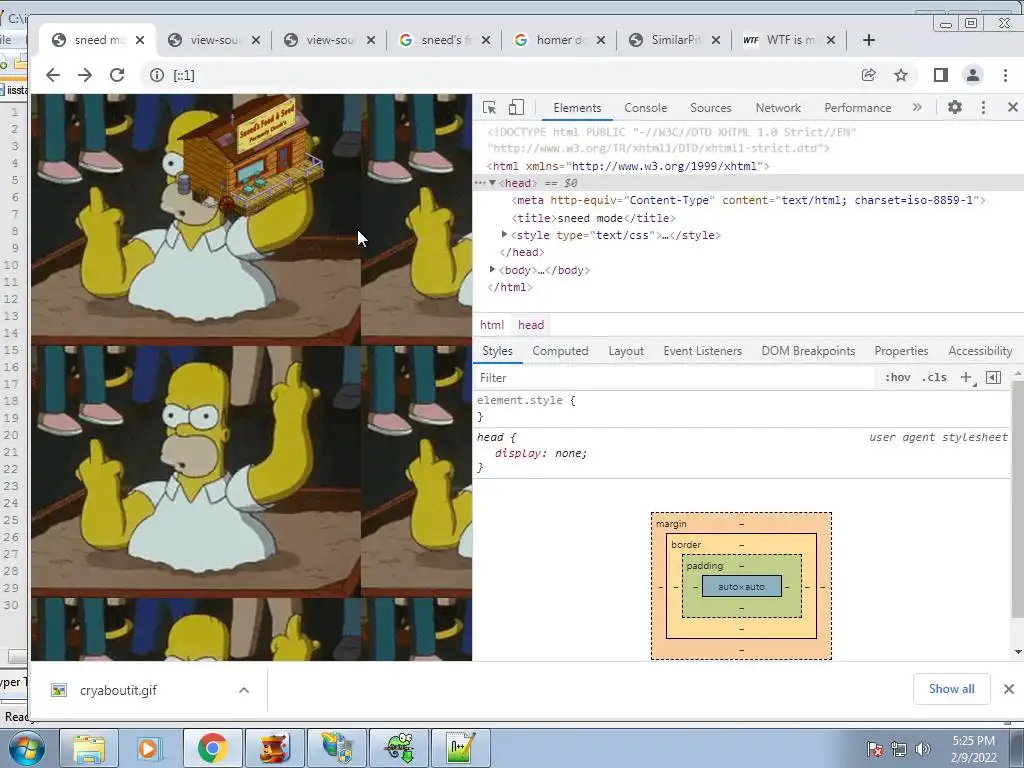Viewport: 1024px width, 768px height.
Task: Click the browser Back arrow
Action: tap(53, 75)
